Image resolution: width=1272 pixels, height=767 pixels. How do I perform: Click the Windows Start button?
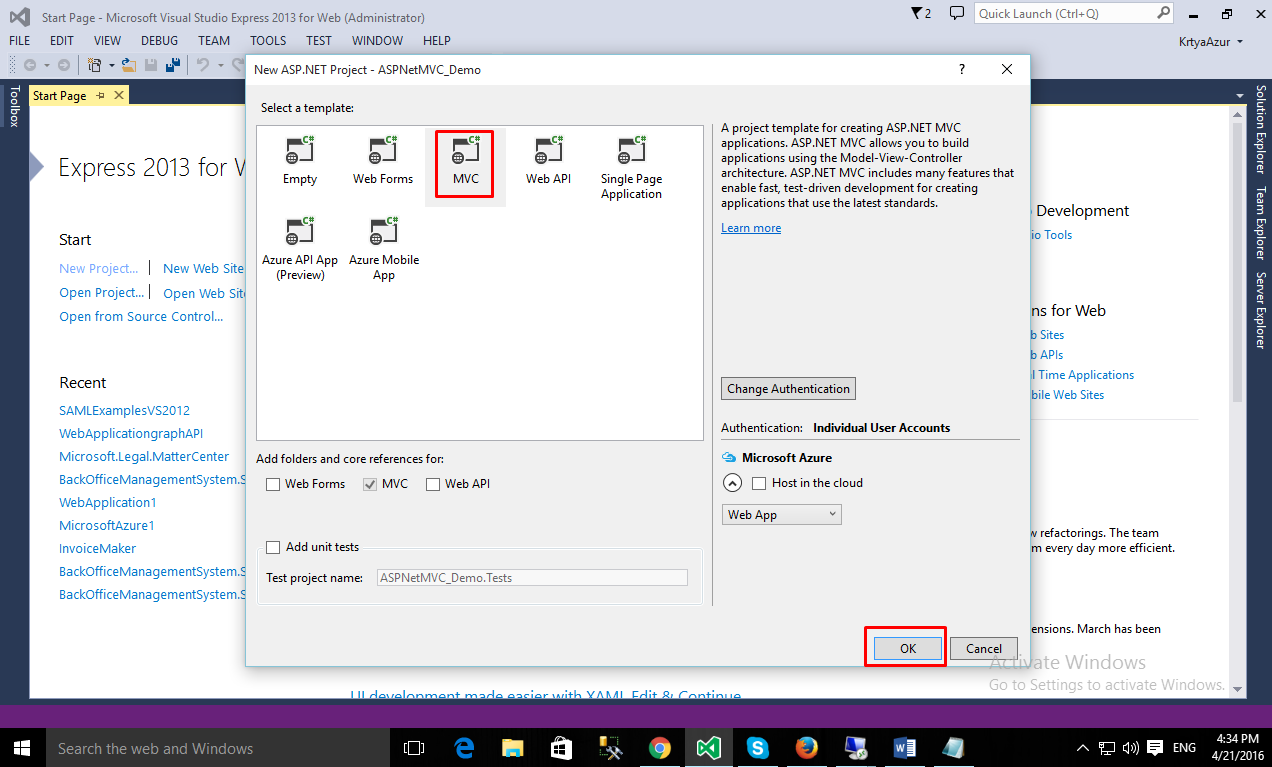[22, 748]
